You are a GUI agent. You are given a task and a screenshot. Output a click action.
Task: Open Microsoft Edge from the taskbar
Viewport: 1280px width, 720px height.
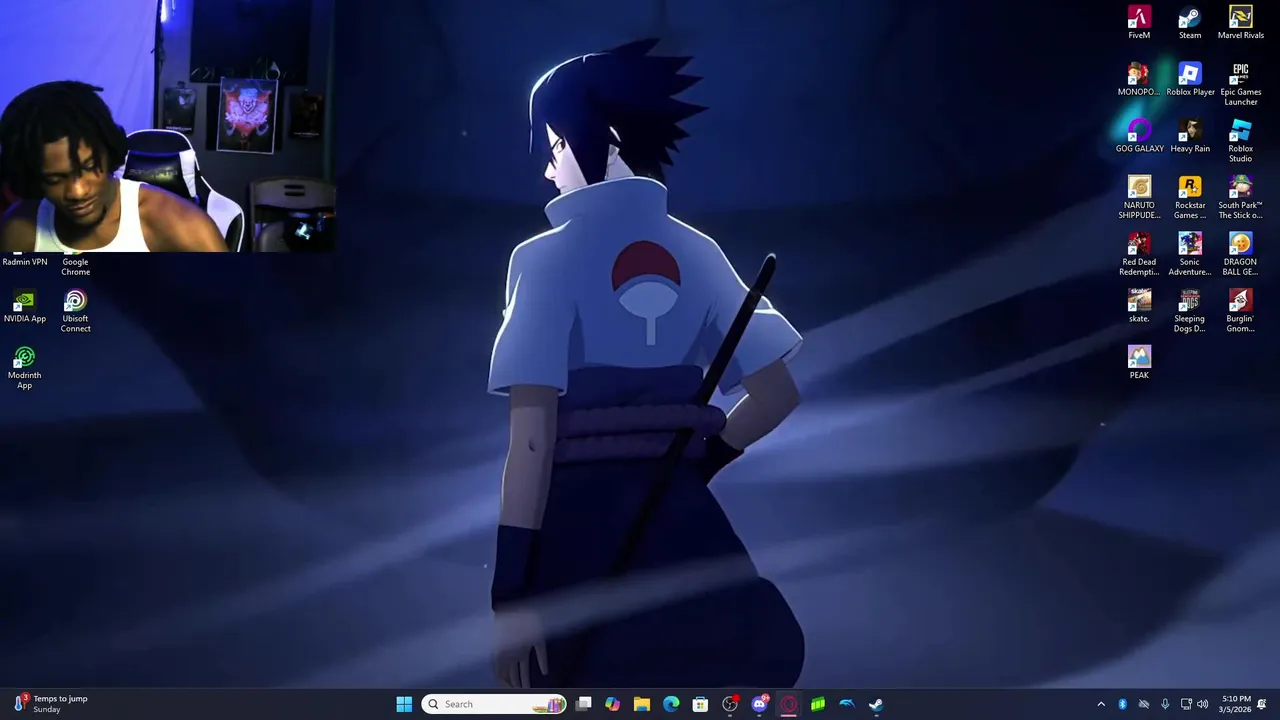point(671,704)
